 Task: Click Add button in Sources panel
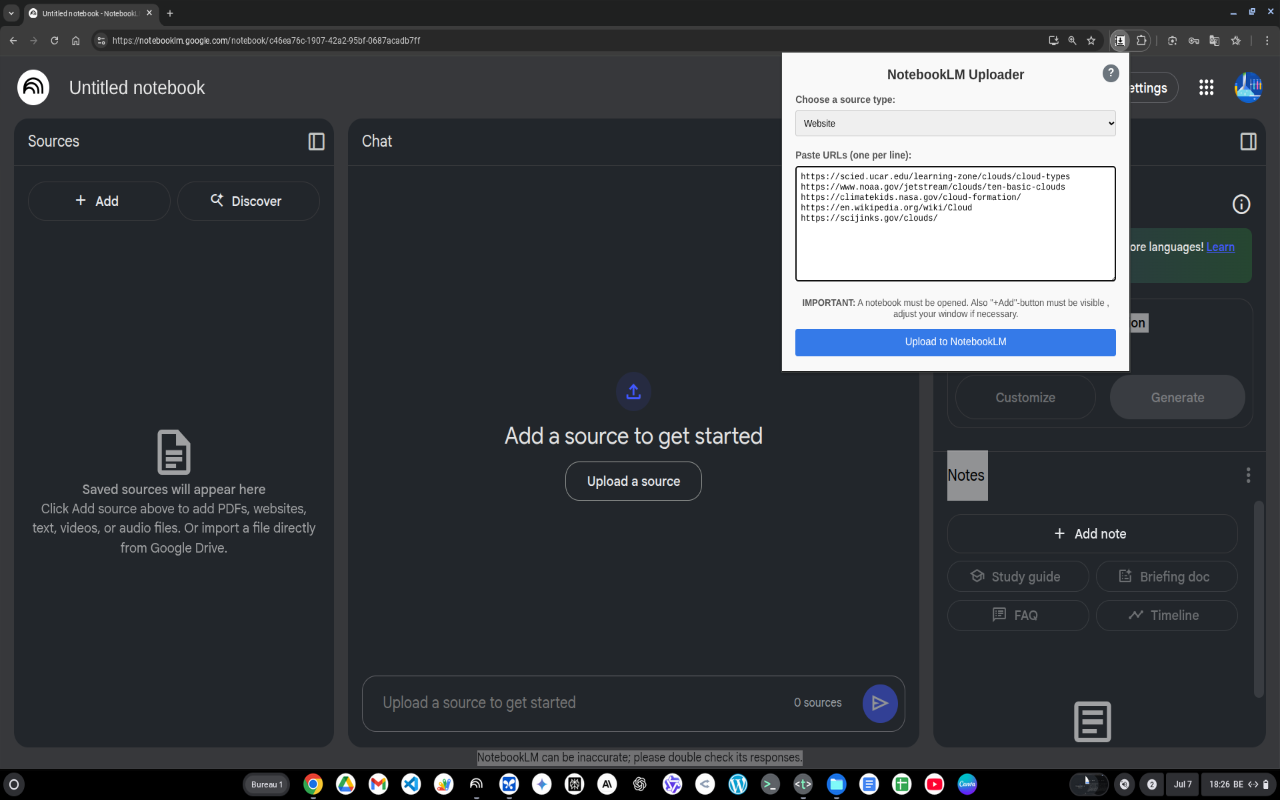98,201
